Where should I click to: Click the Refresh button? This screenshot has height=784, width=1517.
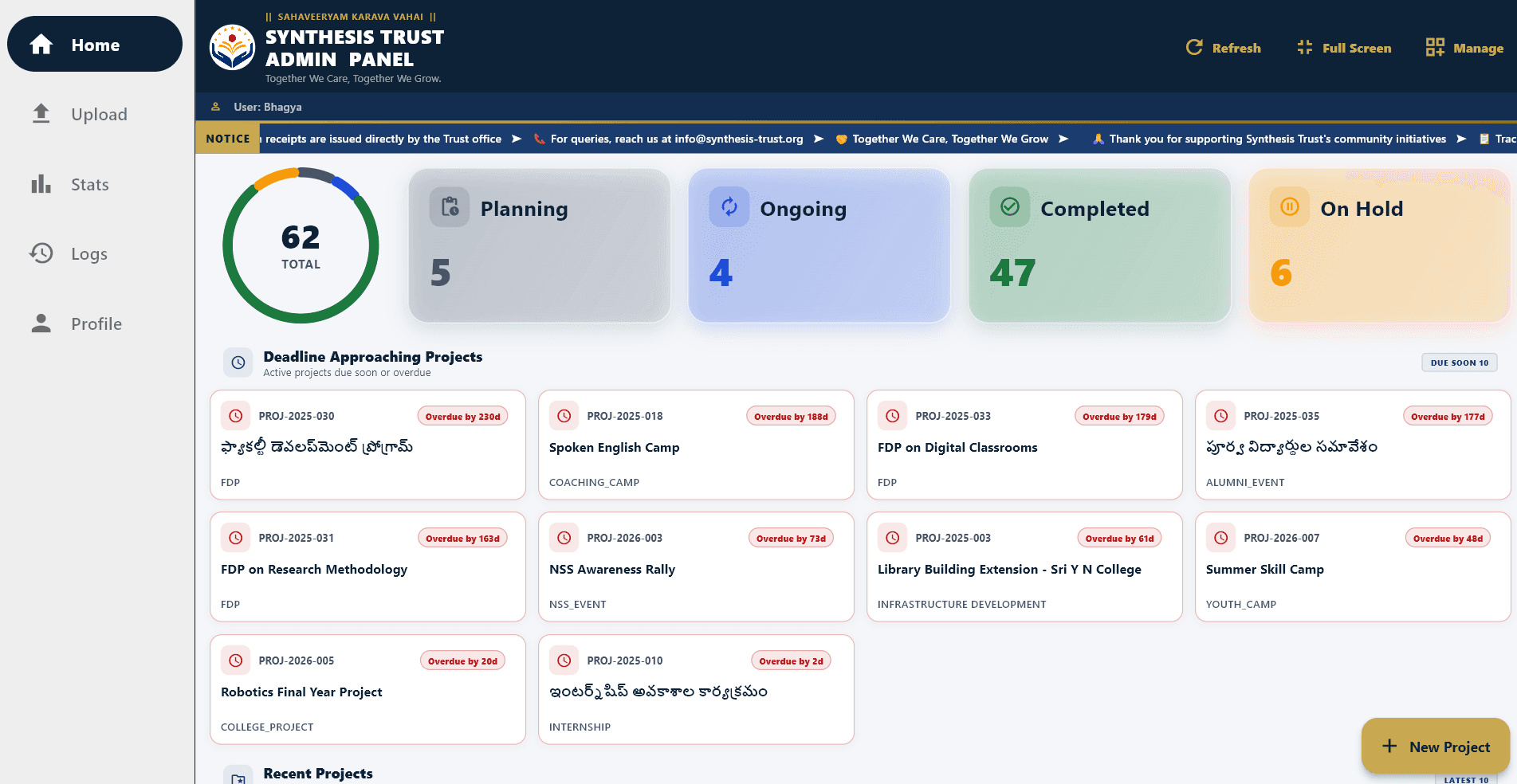(1224, 48)
